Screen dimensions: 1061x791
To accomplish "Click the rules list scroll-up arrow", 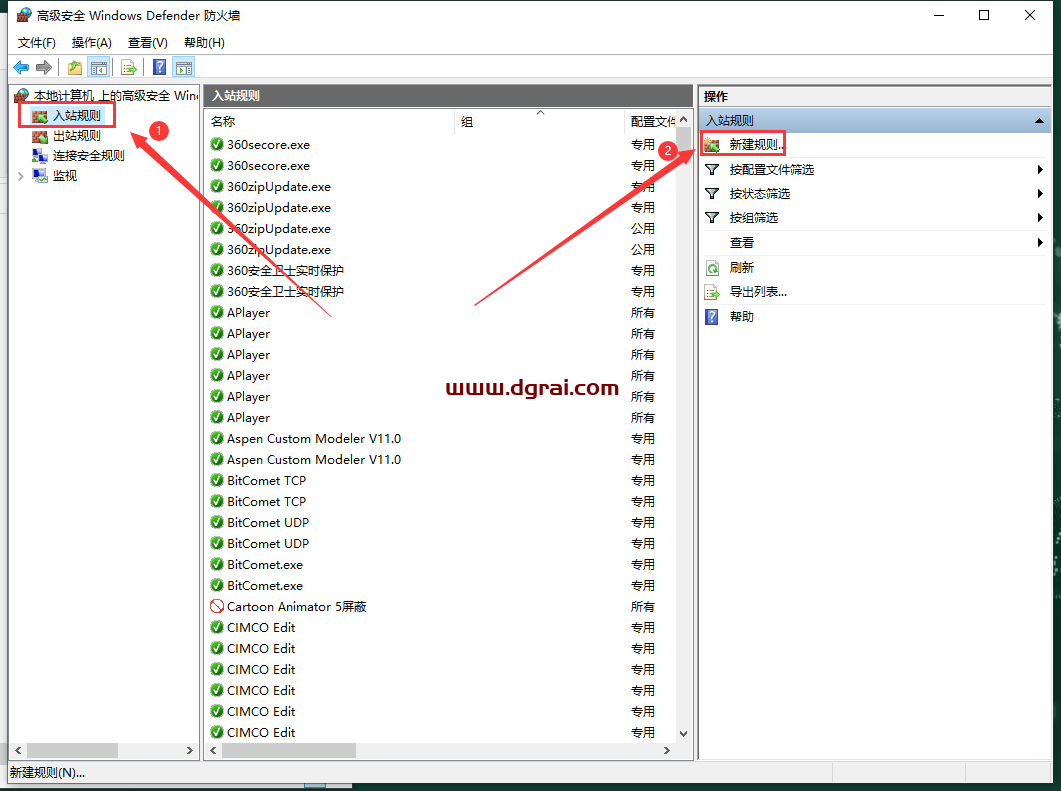I will [683, 120].
